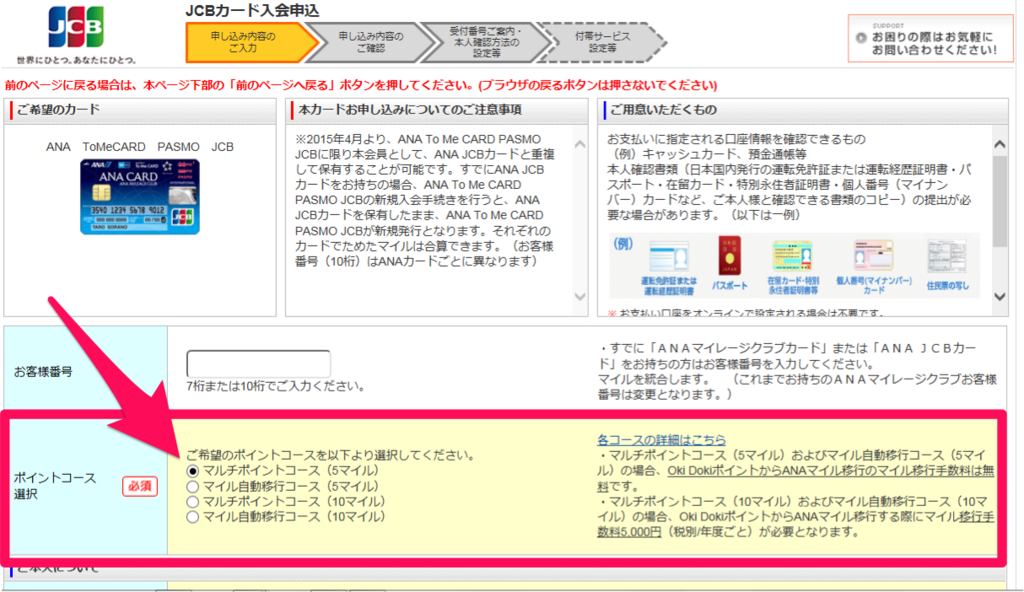
Task: Click the scrollbar thumb in ご用意いただくもの panel
Action: tap(999, 201)
